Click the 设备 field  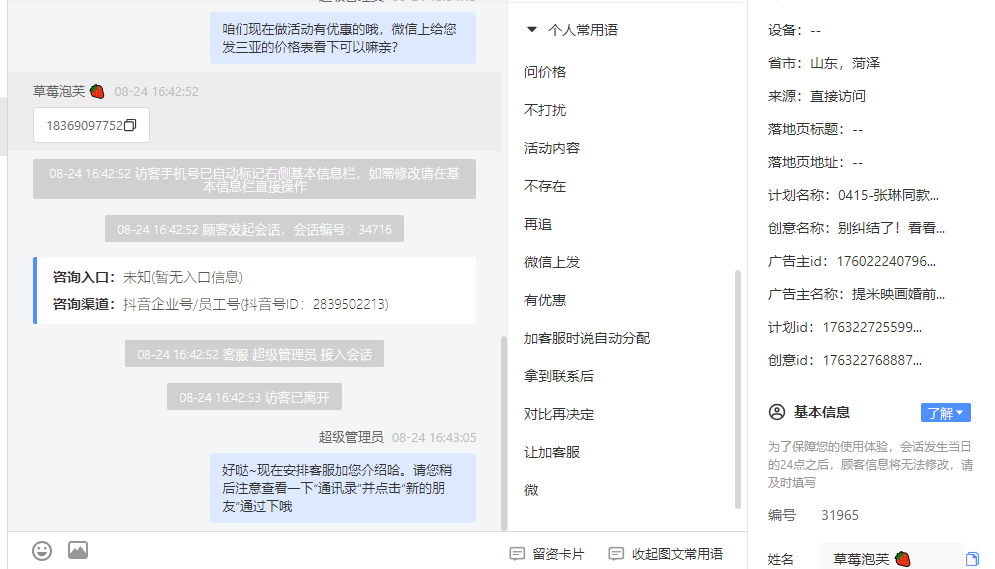click(794, 30)
